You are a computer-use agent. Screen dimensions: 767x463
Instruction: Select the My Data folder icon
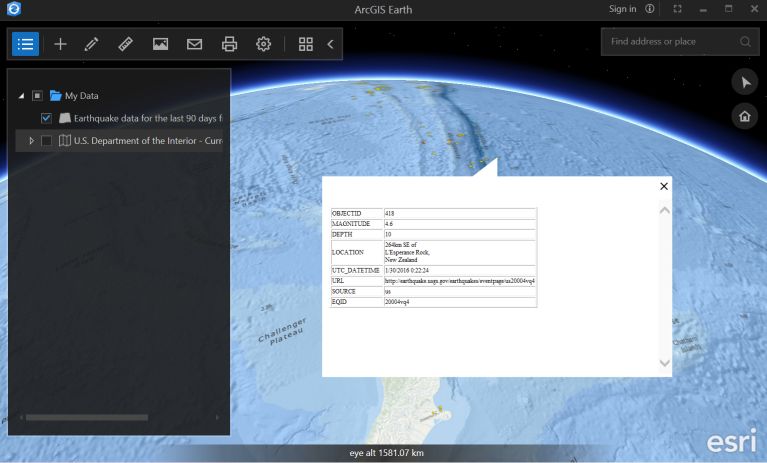coord(56,96)
